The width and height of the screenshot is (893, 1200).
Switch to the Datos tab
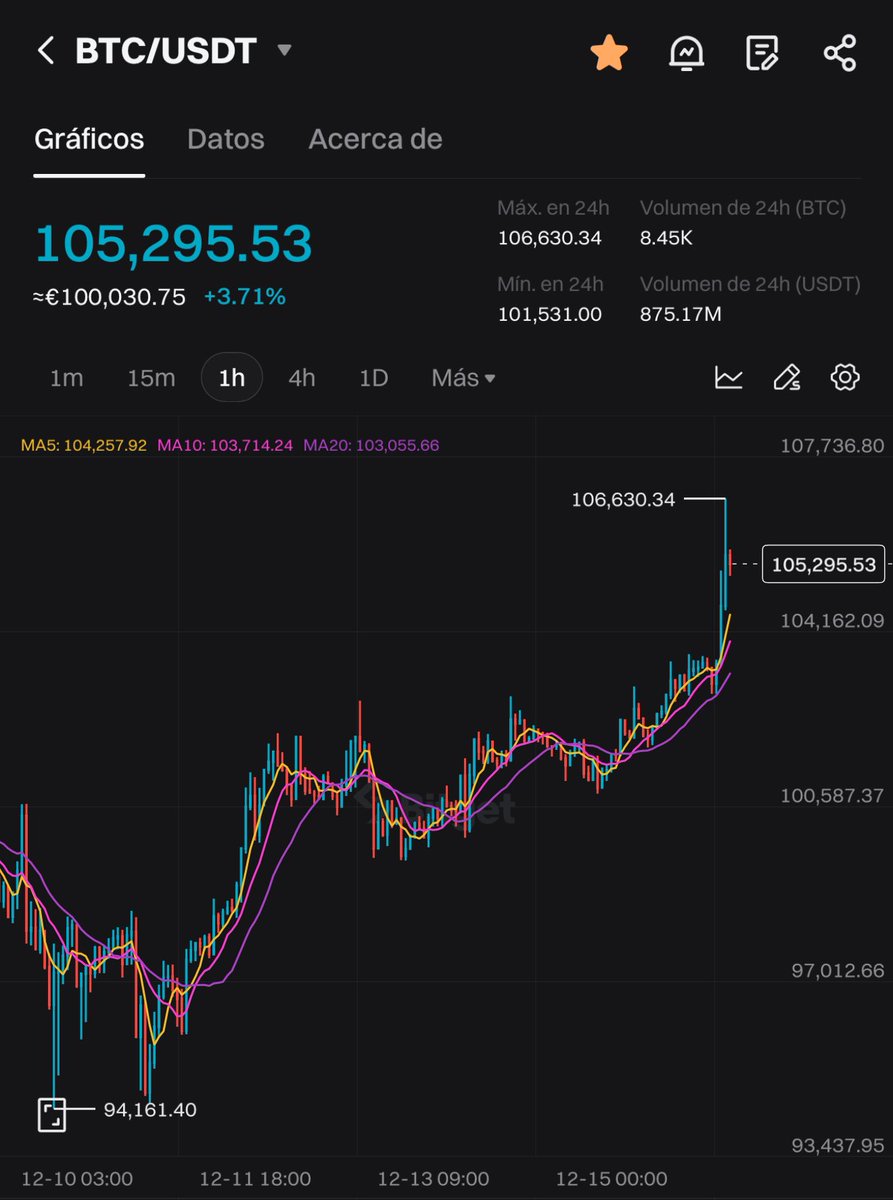[226, 139]
